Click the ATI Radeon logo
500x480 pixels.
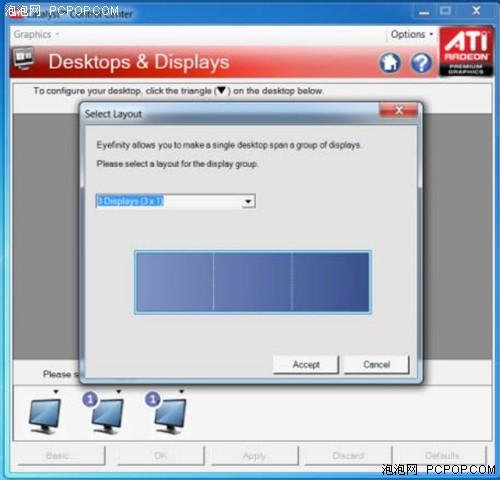coord(466,52)
